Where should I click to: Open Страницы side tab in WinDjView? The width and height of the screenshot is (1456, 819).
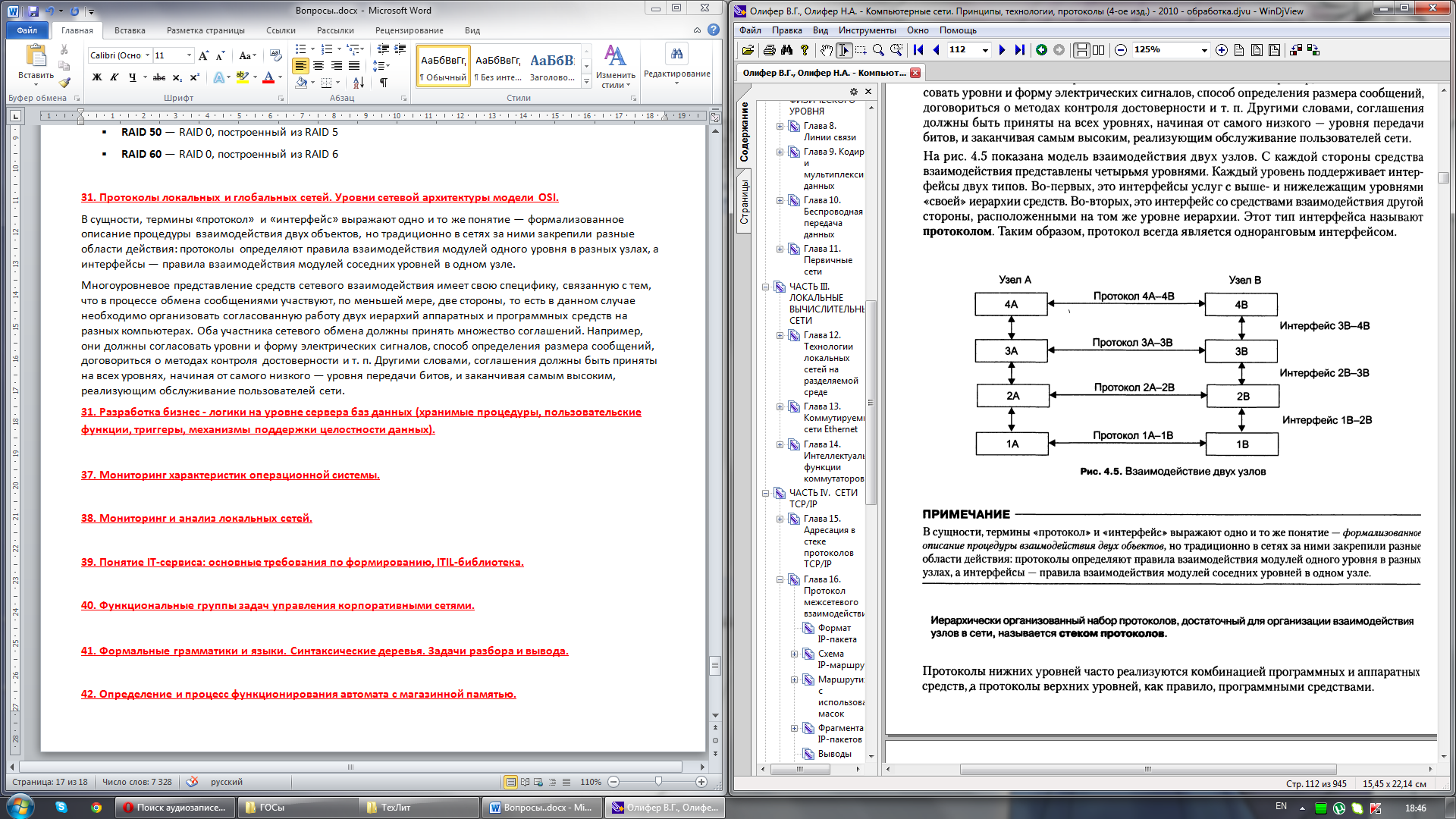(x=744, y=202)
